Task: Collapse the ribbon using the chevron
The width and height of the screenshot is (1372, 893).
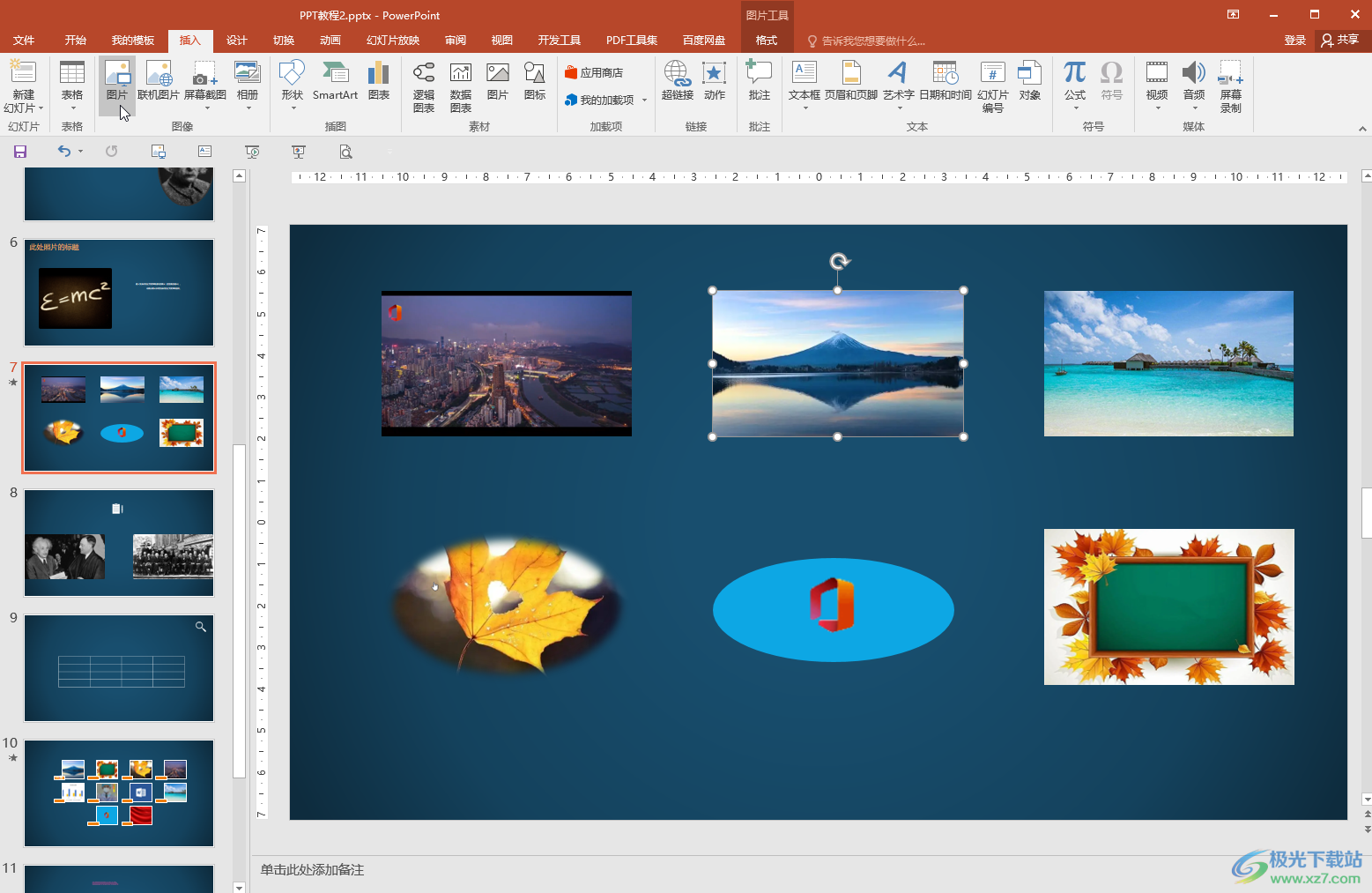Action: [1362, 129]
